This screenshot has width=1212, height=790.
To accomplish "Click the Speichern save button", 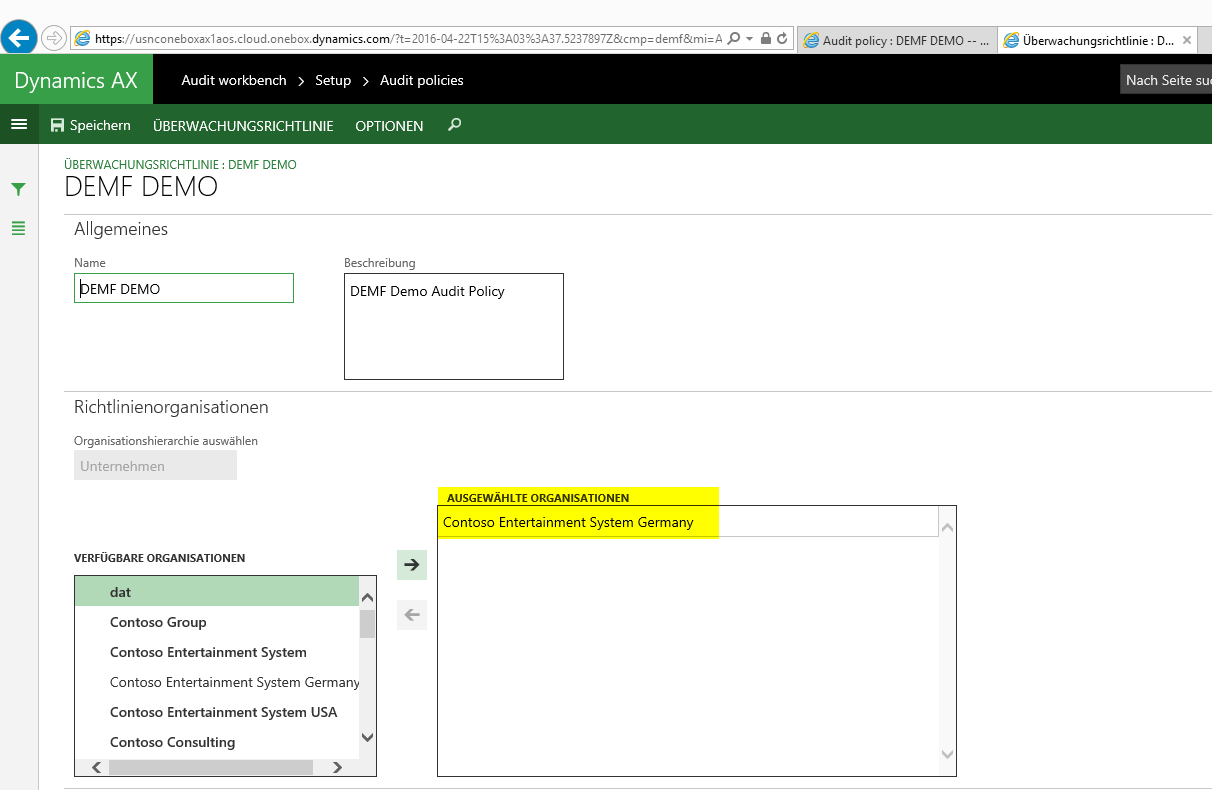I will tap(90, 125).
